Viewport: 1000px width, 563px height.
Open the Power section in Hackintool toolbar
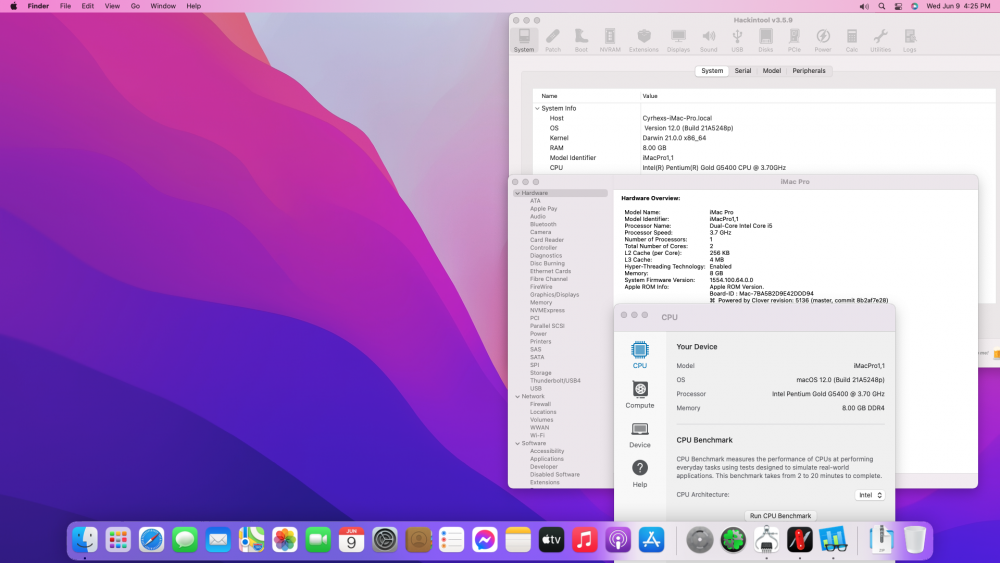coord(823,40)
